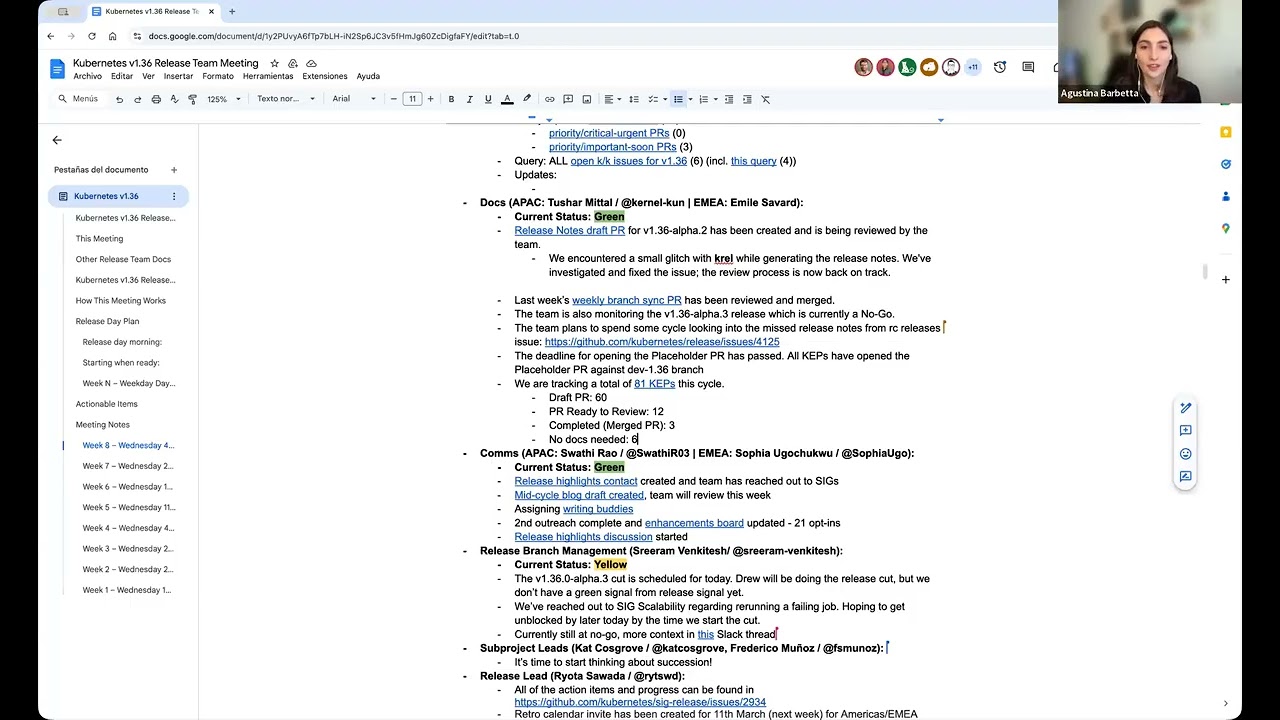Increase the font size with plus
This screenshot has width=1280, height=720.
[x=430, y=99]
